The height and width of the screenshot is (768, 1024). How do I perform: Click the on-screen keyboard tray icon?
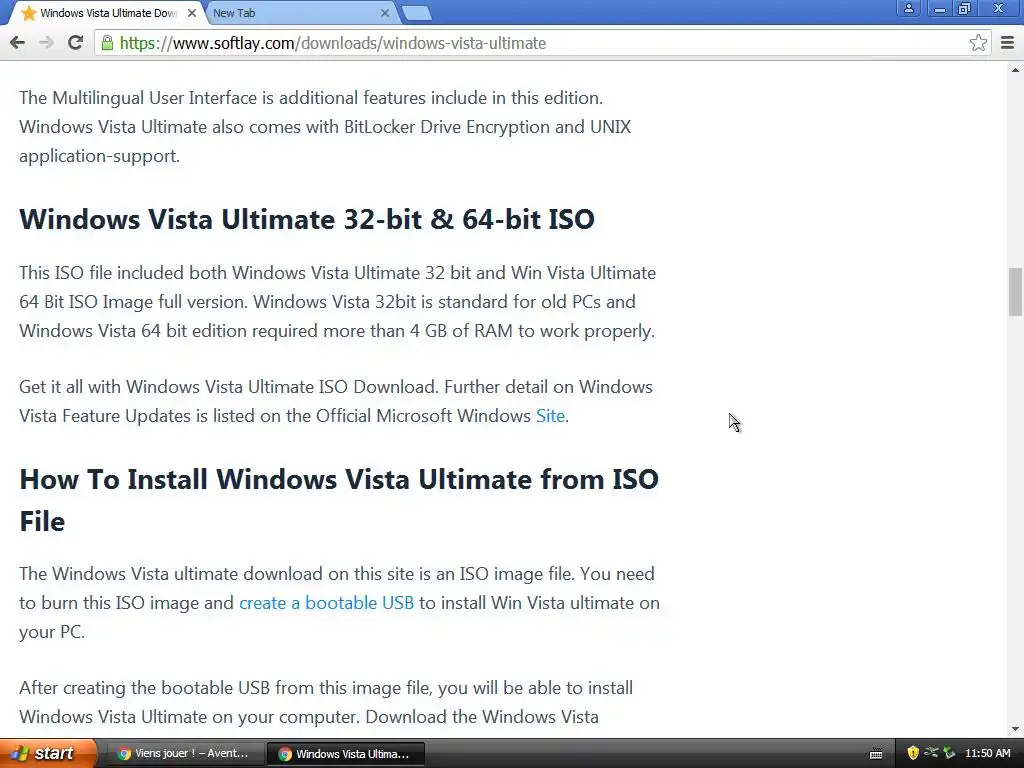point(876,754)
